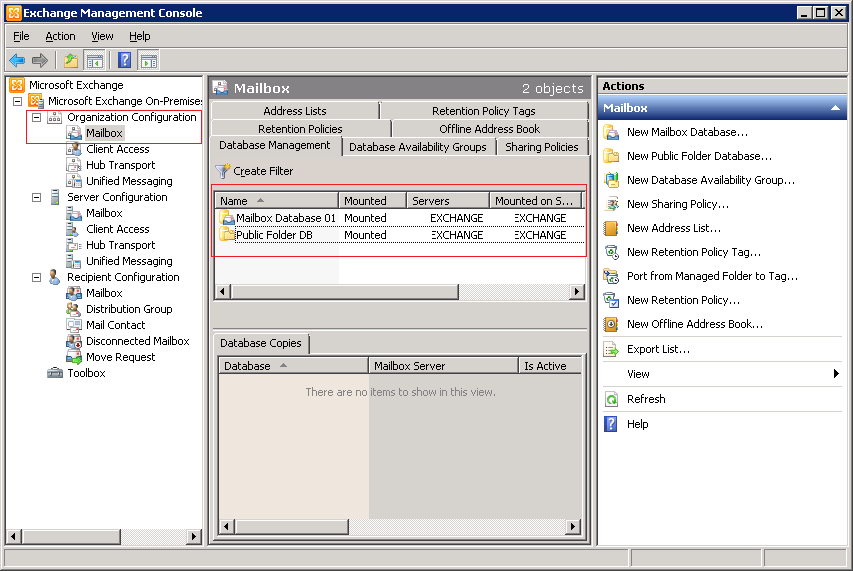This screenshot has height=571, width=853.
Task: Collapse the Organization Configuration node
Action: 36,117
